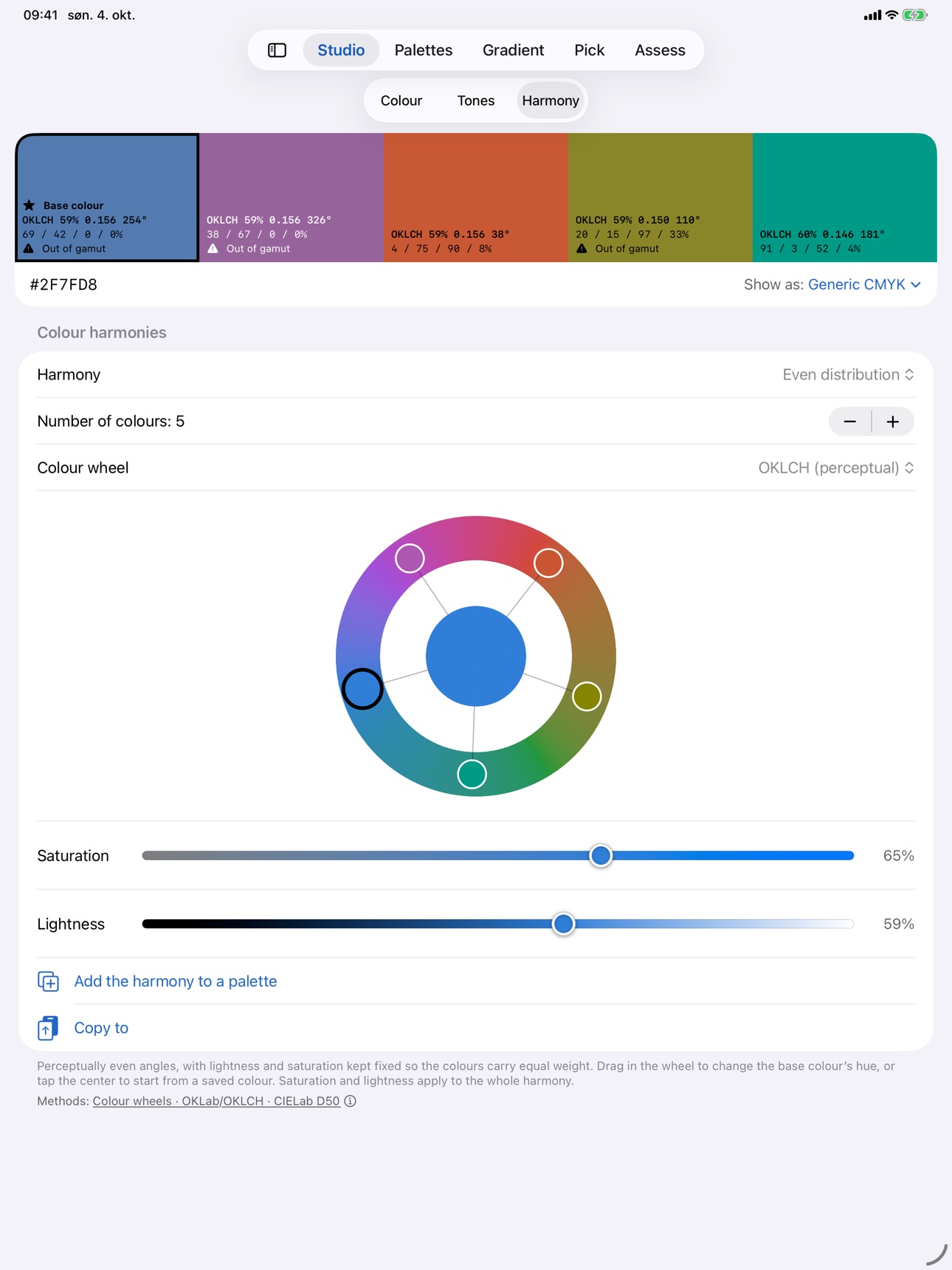Tap the blue centre circle of the wheel
Screen dimensions: 952x1270
point(476,656)
